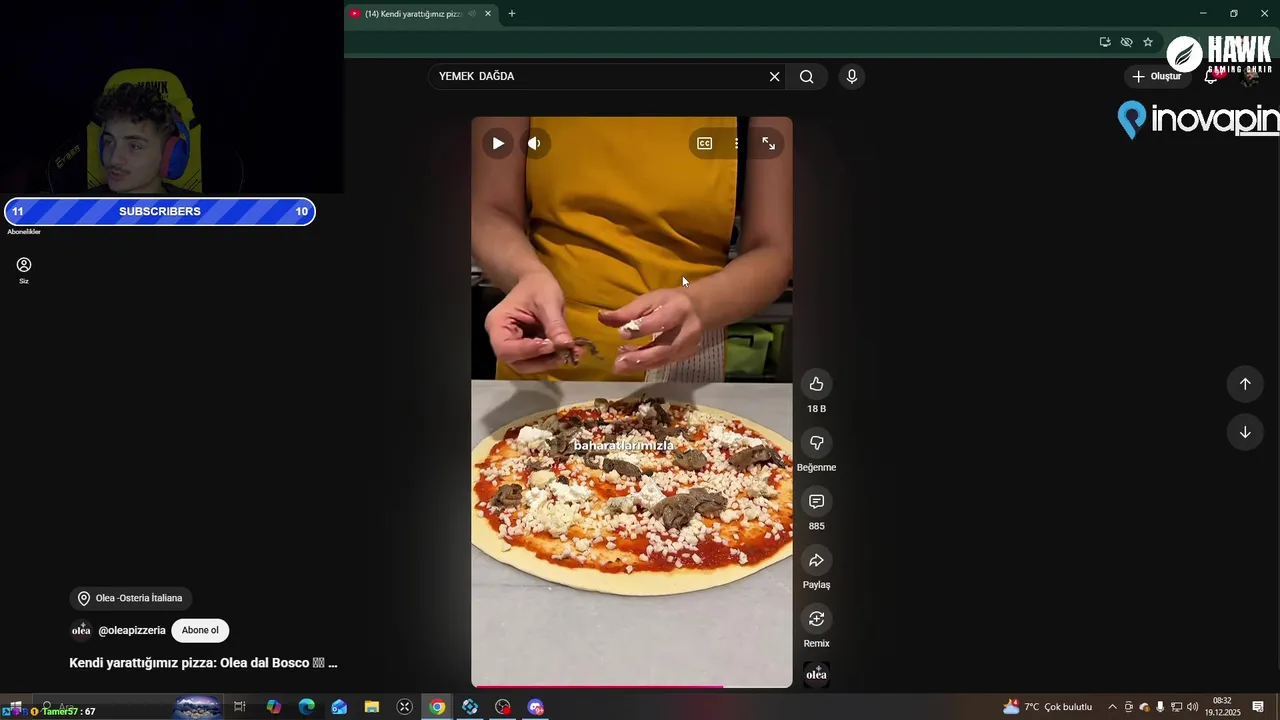This screenshot has height=720, width=1280.
Task: Like the video with thumbs up
Action: coord(816,384)
